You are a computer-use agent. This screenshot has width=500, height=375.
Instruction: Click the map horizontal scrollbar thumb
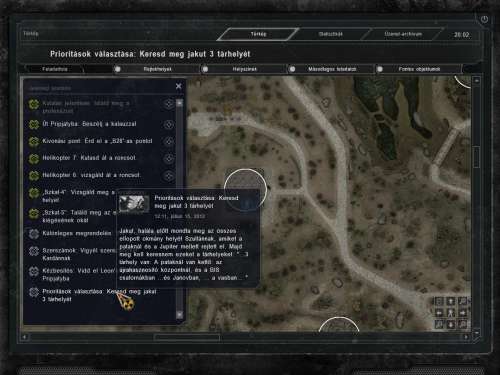(x=187, y=337)
